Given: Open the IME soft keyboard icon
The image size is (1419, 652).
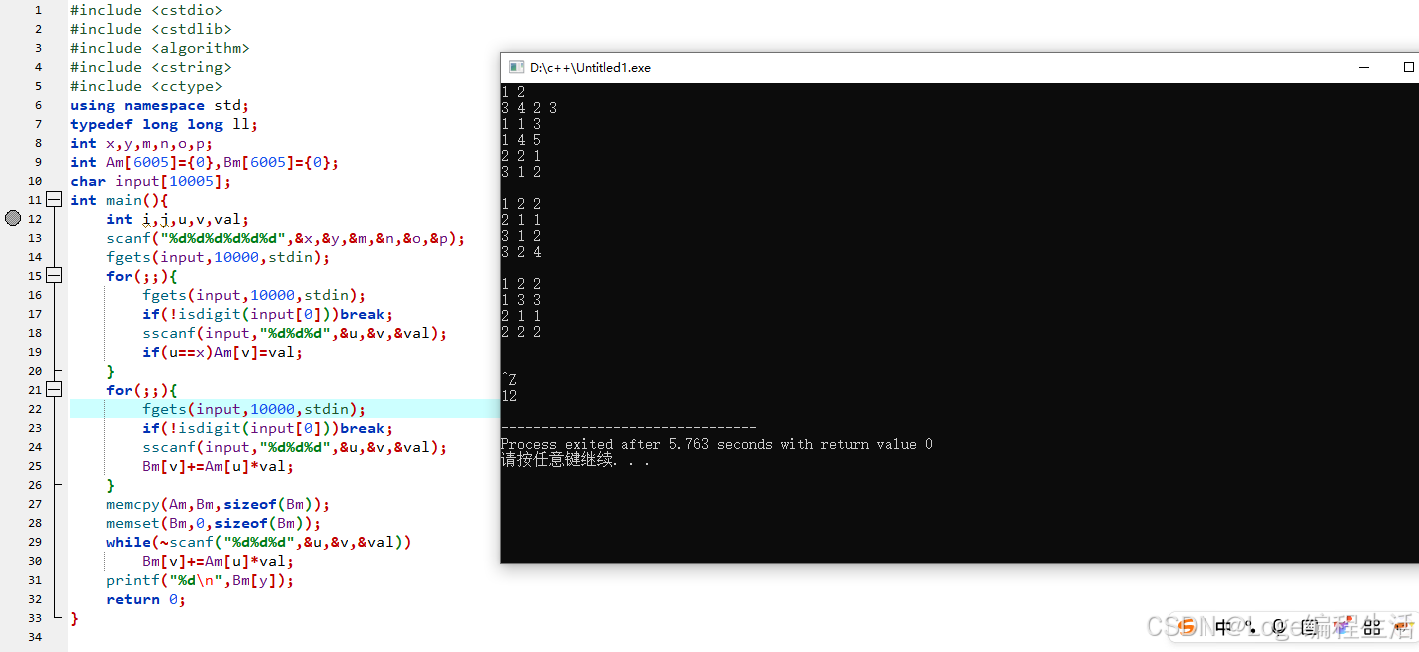Looking at the screenshot, I should (1310, 627).
